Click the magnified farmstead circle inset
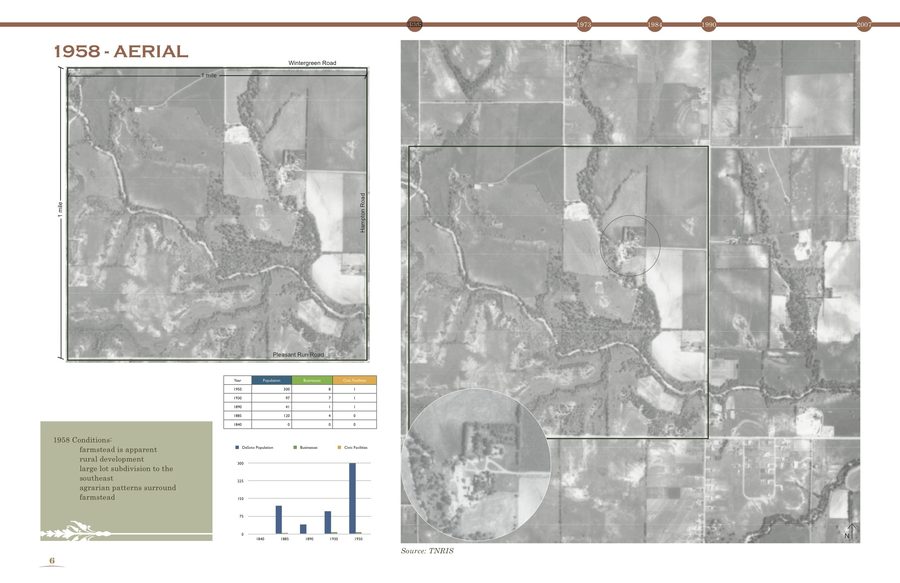 click(x=476, y=465)
